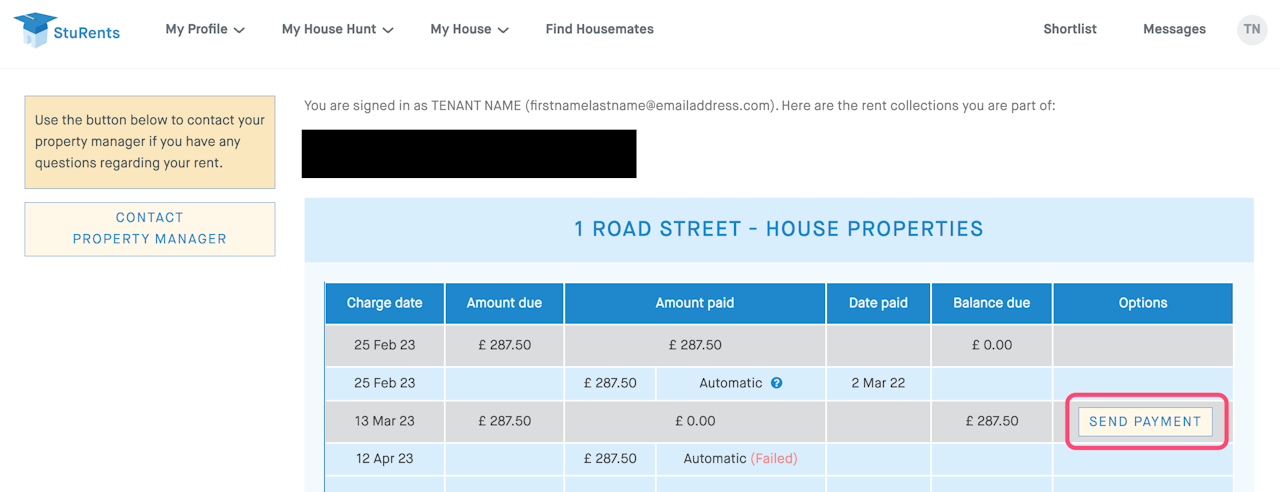Open the Shortlist page
The image size is (1280, 492).
1069,30
